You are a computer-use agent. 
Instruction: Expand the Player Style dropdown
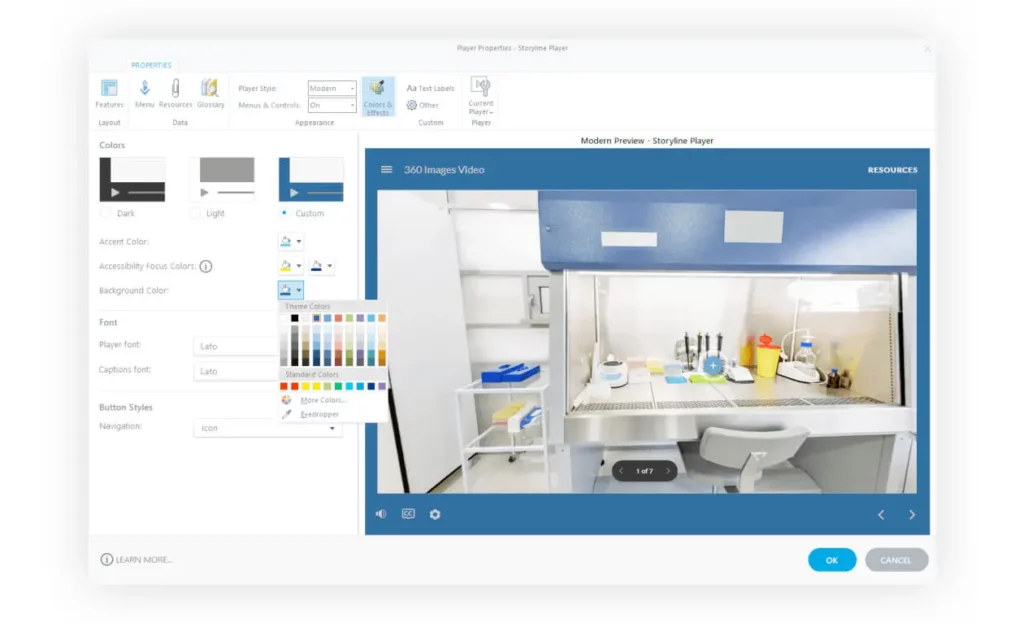(332, 88)
